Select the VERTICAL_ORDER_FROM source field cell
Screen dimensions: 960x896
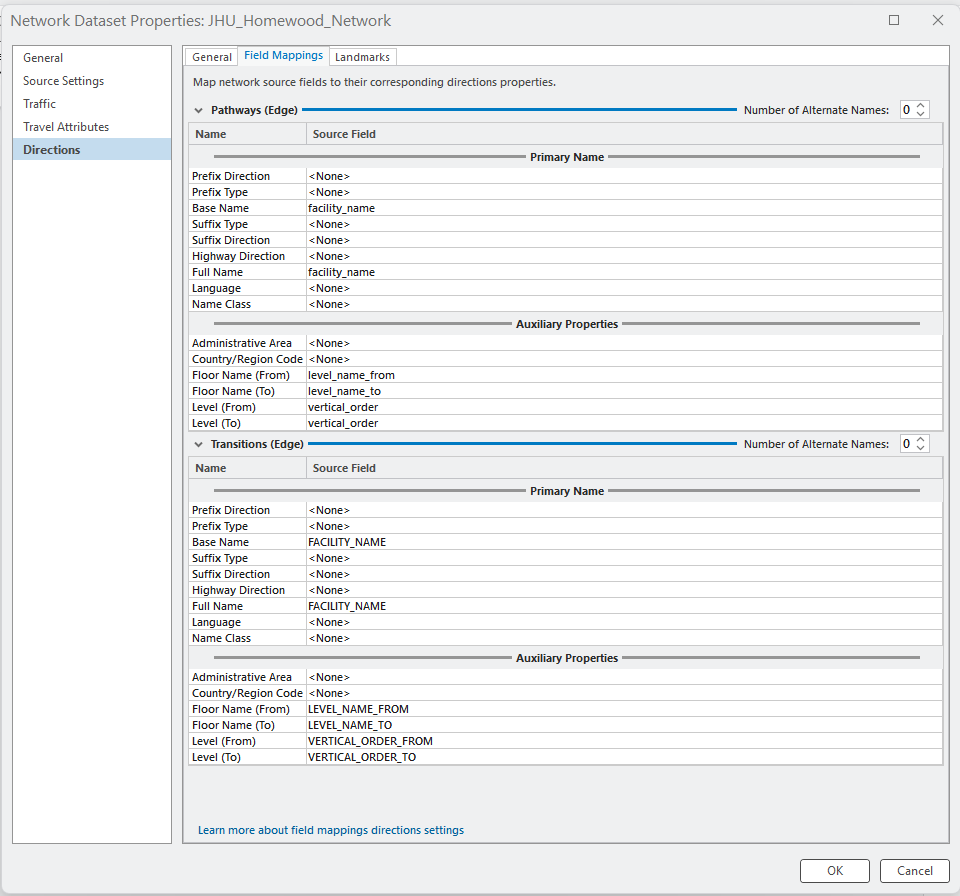(624, 740)
